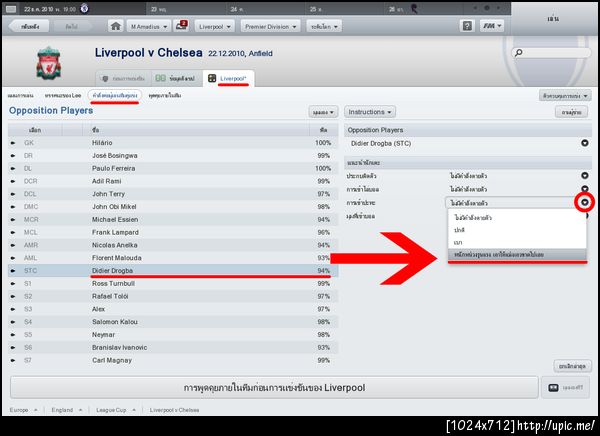Select the Didier Drogba row in players table

173,271
